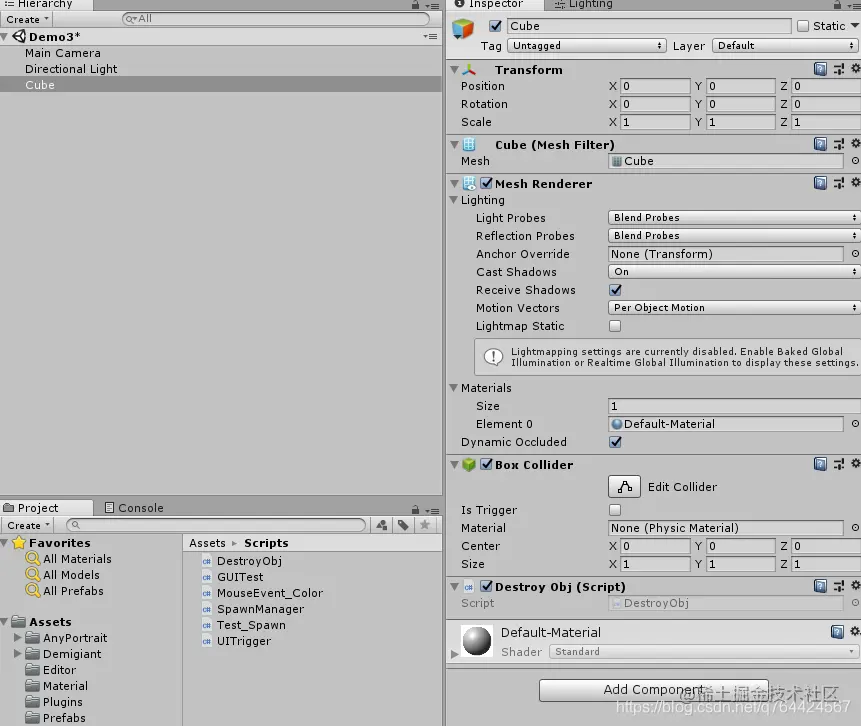The image size is (861, 726).
Task: Toggle Cube active checkbox
Action: 495,26
